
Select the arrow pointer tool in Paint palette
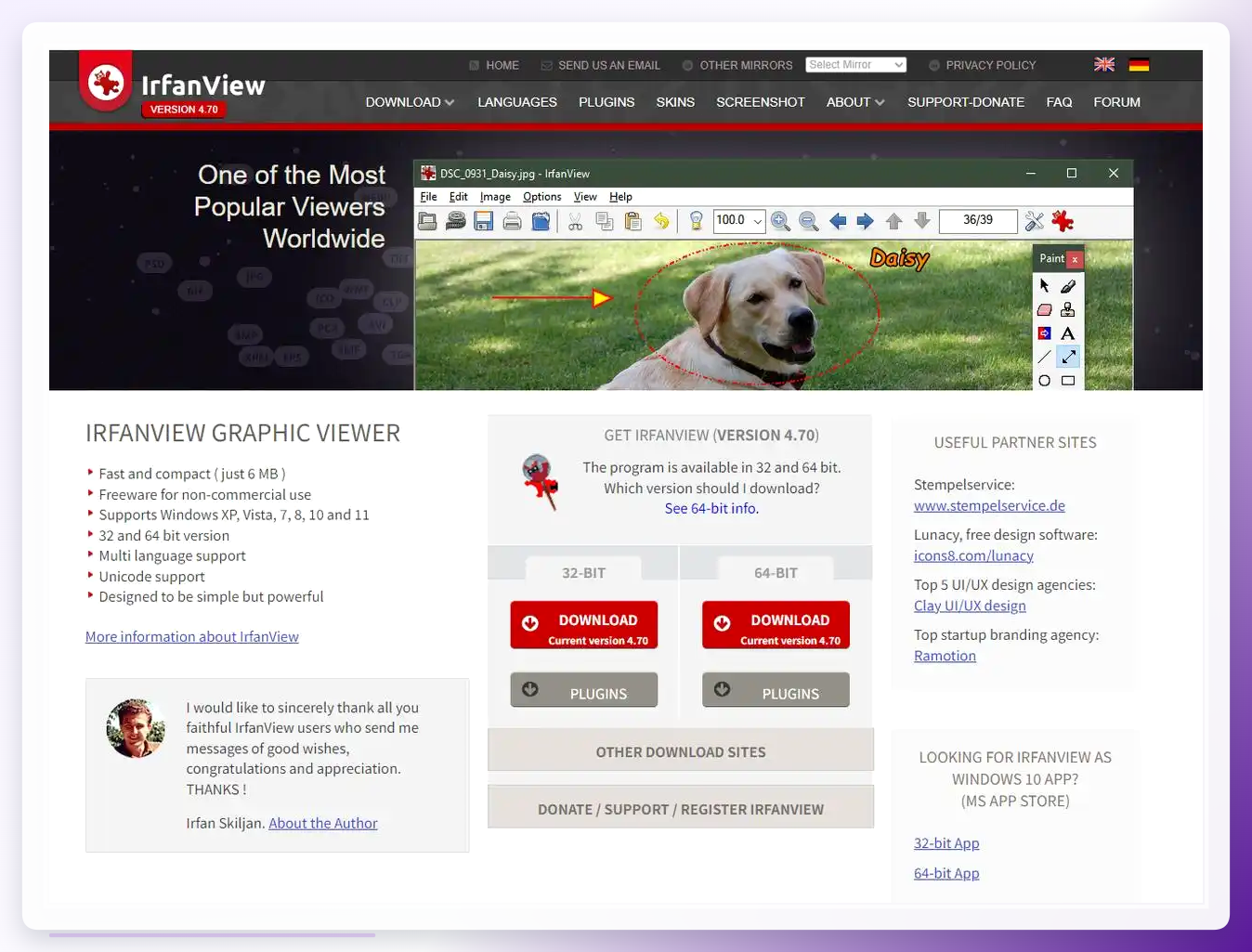click(x=1045, y=286)
